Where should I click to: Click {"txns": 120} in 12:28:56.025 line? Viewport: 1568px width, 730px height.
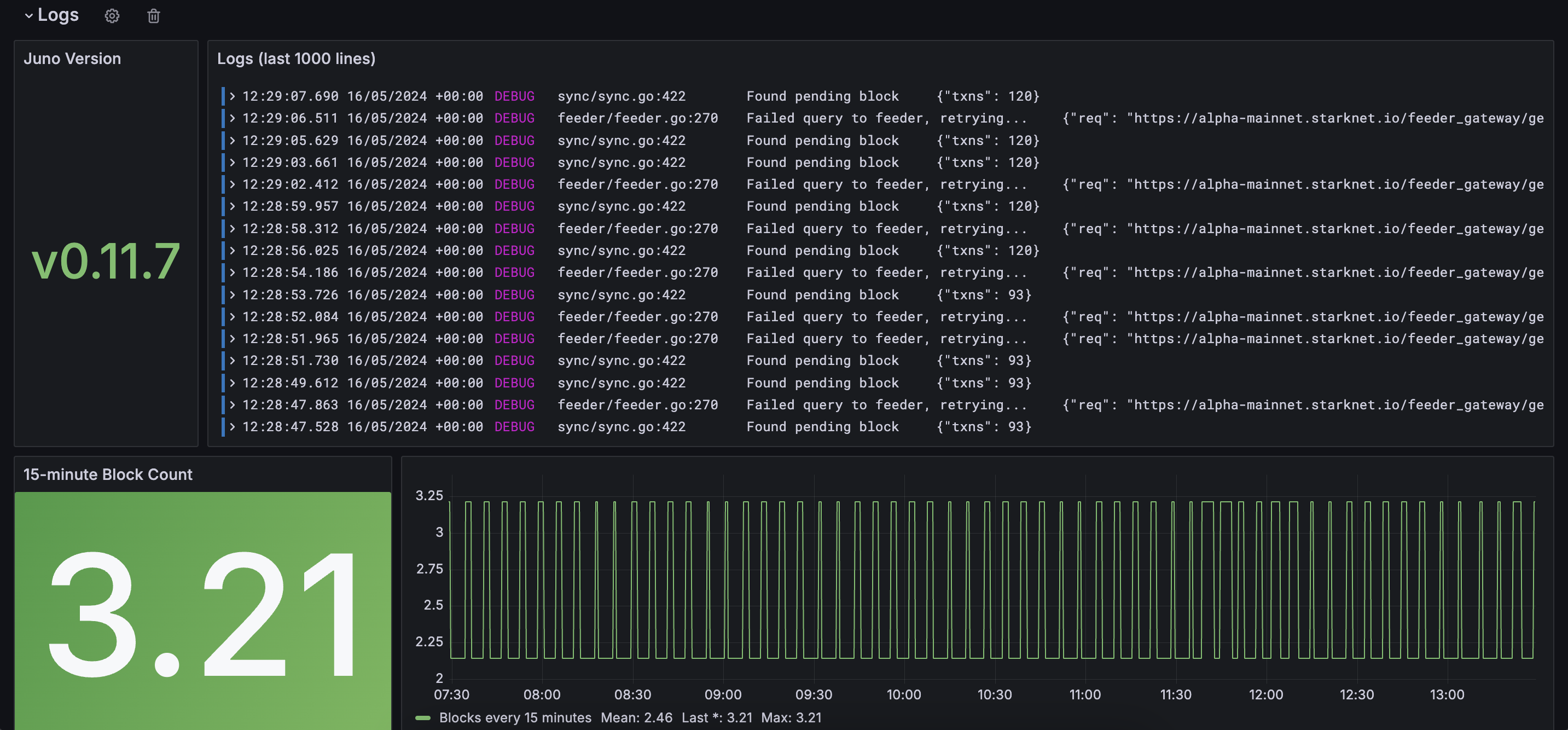[988, 250]
